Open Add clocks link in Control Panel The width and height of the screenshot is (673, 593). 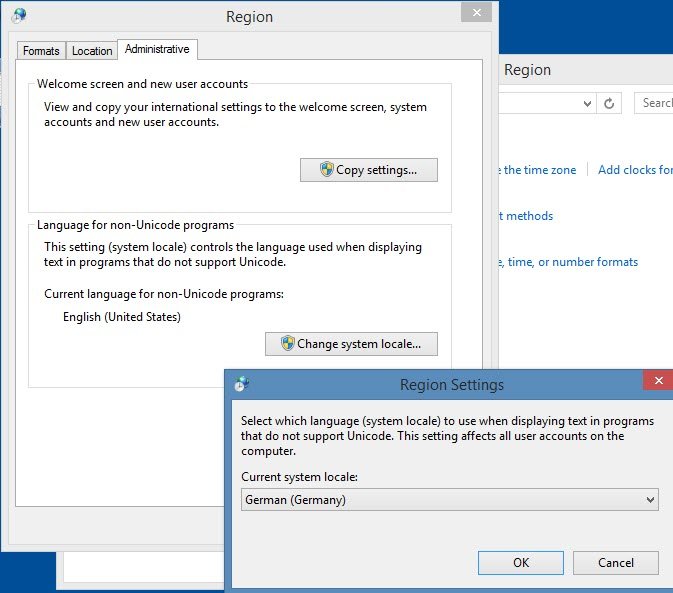click(x=635, y=170)
